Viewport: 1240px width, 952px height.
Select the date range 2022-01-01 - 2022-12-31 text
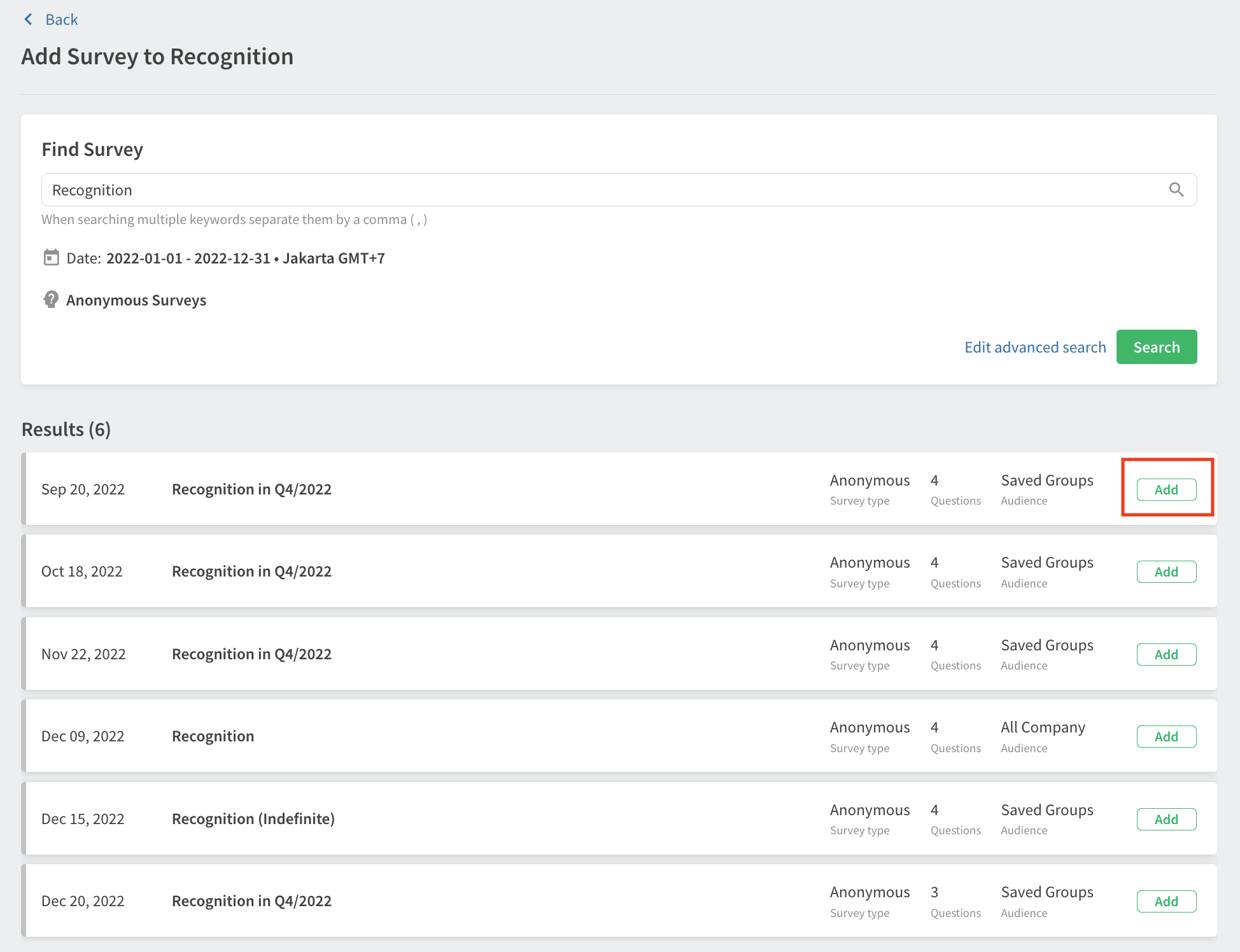(188, 258)
